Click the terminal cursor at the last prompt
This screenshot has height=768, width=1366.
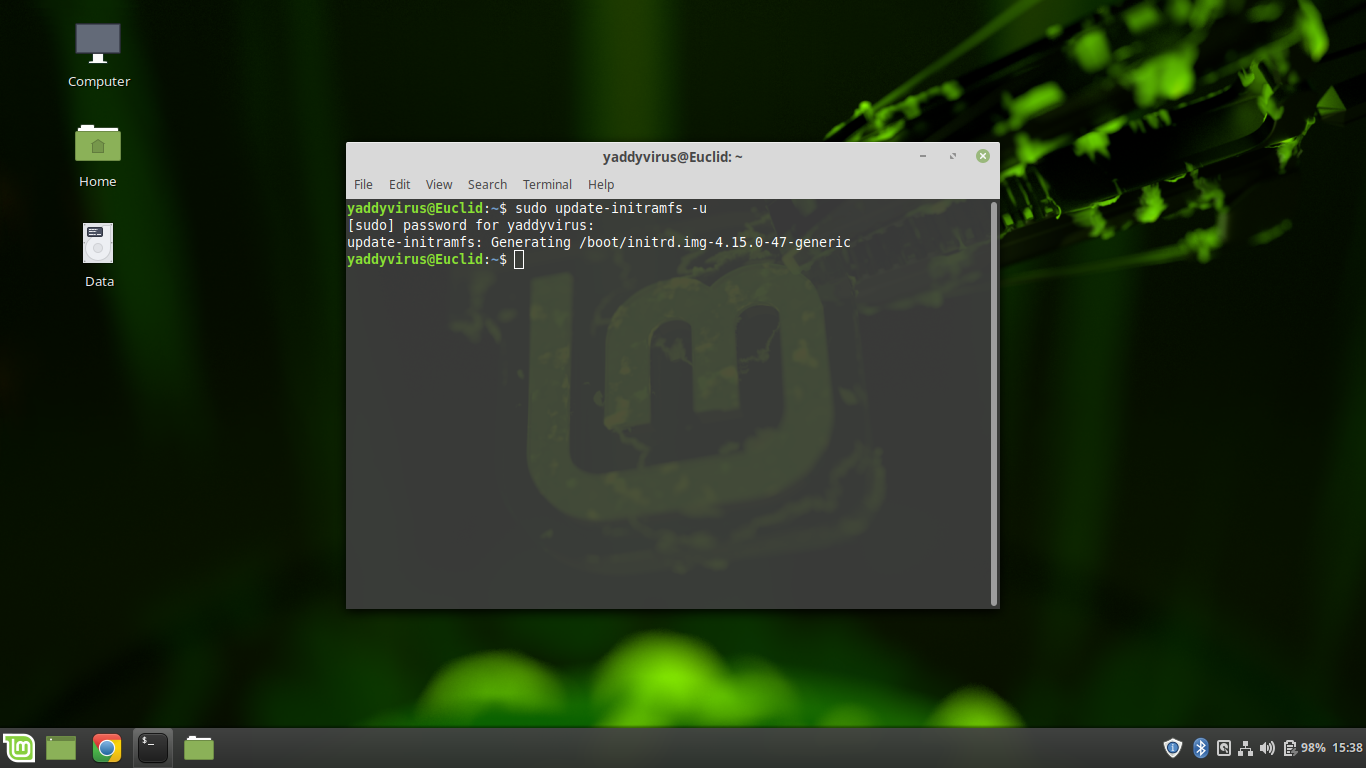point(519,260)
